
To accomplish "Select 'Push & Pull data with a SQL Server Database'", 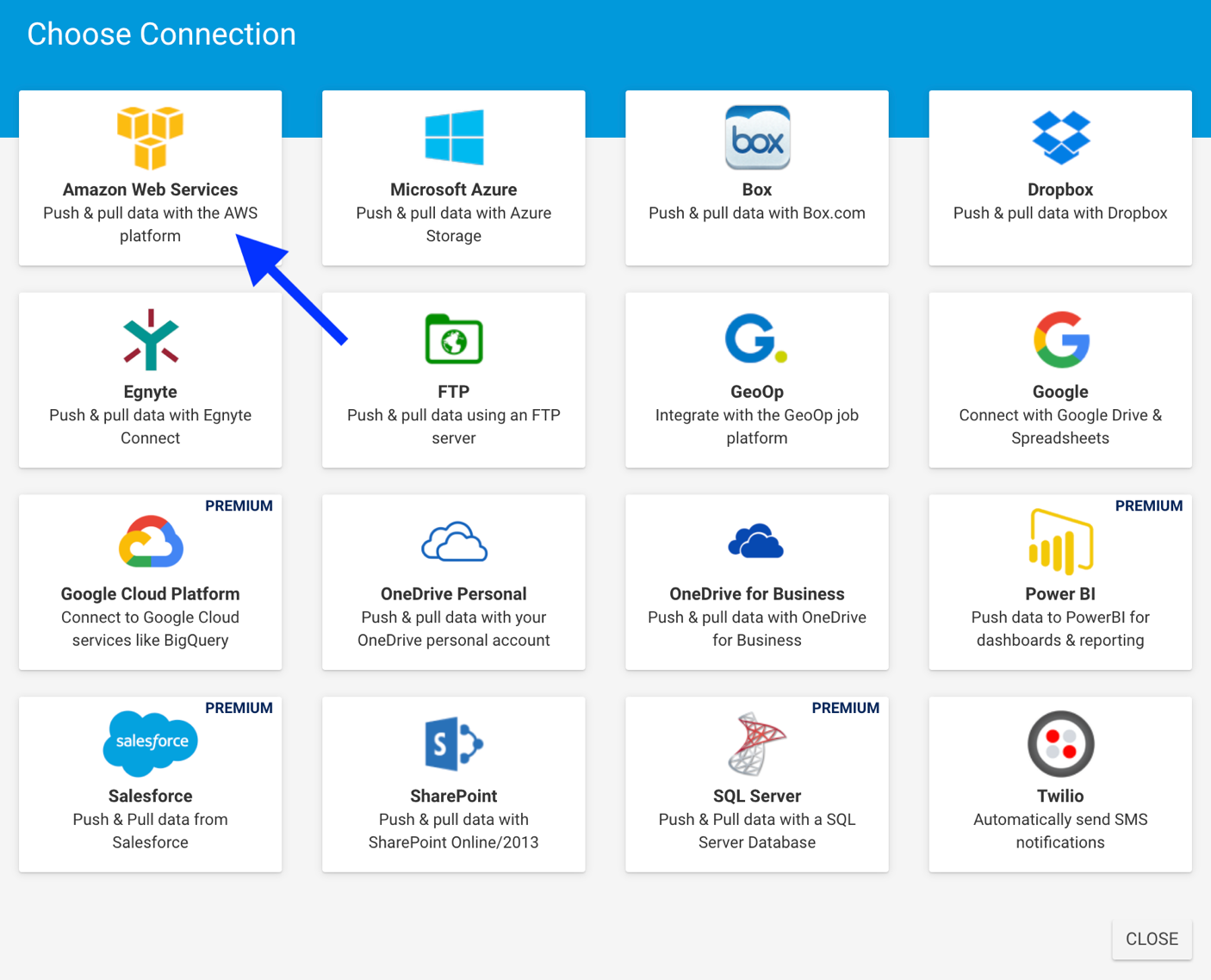I will pyautogui.click(x=757, y=831).
